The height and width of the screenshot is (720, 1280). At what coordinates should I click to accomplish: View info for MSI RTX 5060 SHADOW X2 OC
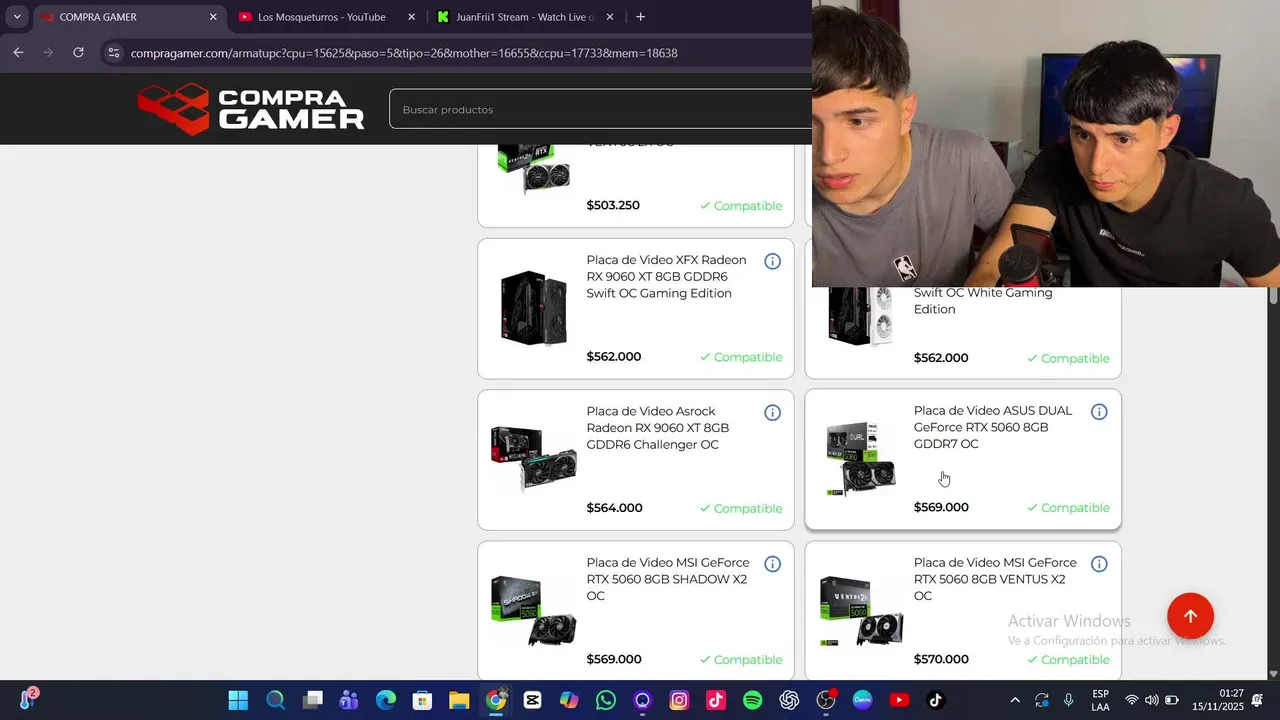tap(772, 564)
